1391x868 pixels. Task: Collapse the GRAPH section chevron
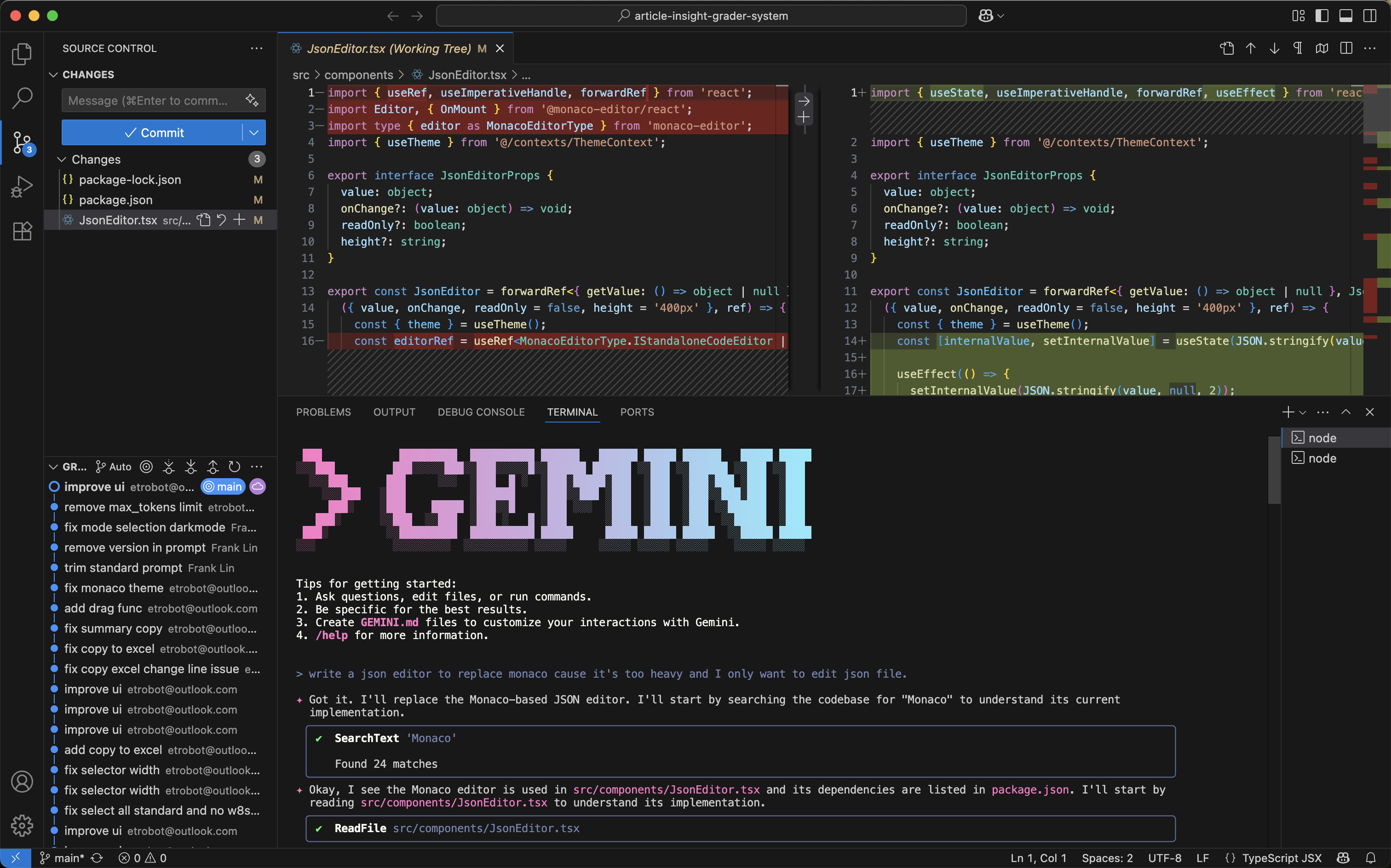pyautogui.click(x=53, y=467)
